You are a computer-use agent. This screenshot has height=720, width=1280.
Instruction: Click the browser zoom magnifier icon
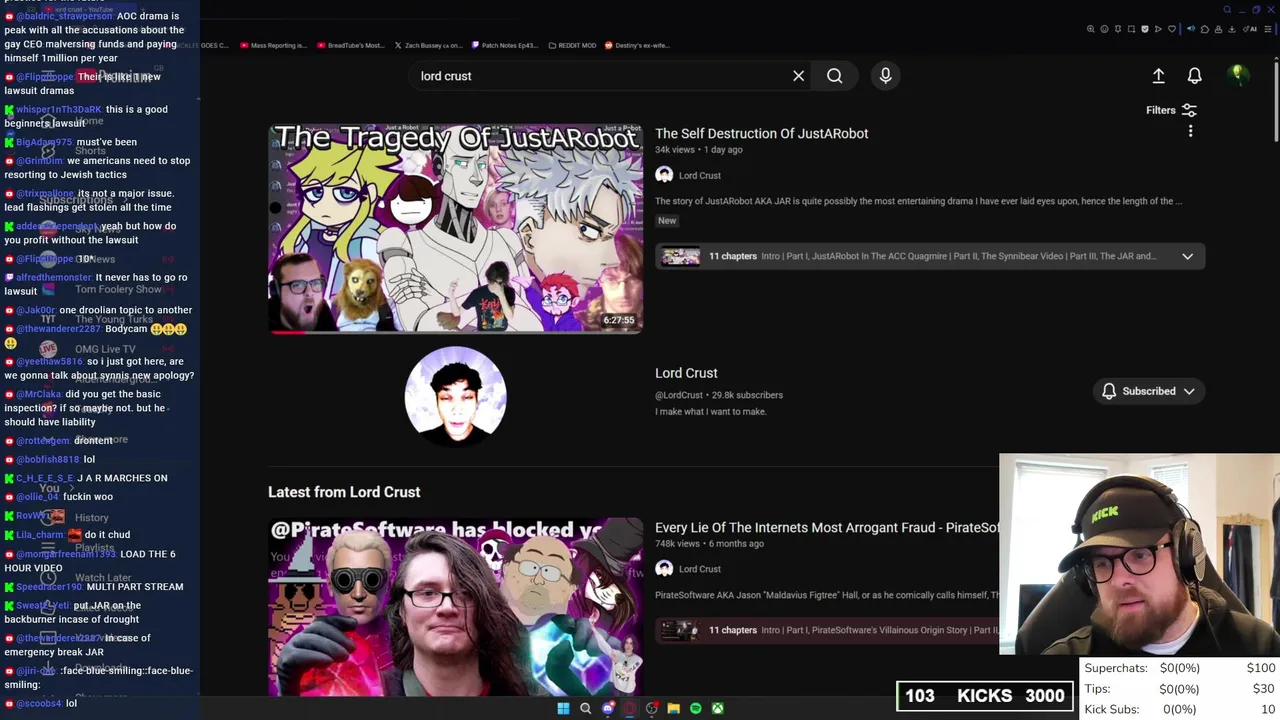point(1091,29)
